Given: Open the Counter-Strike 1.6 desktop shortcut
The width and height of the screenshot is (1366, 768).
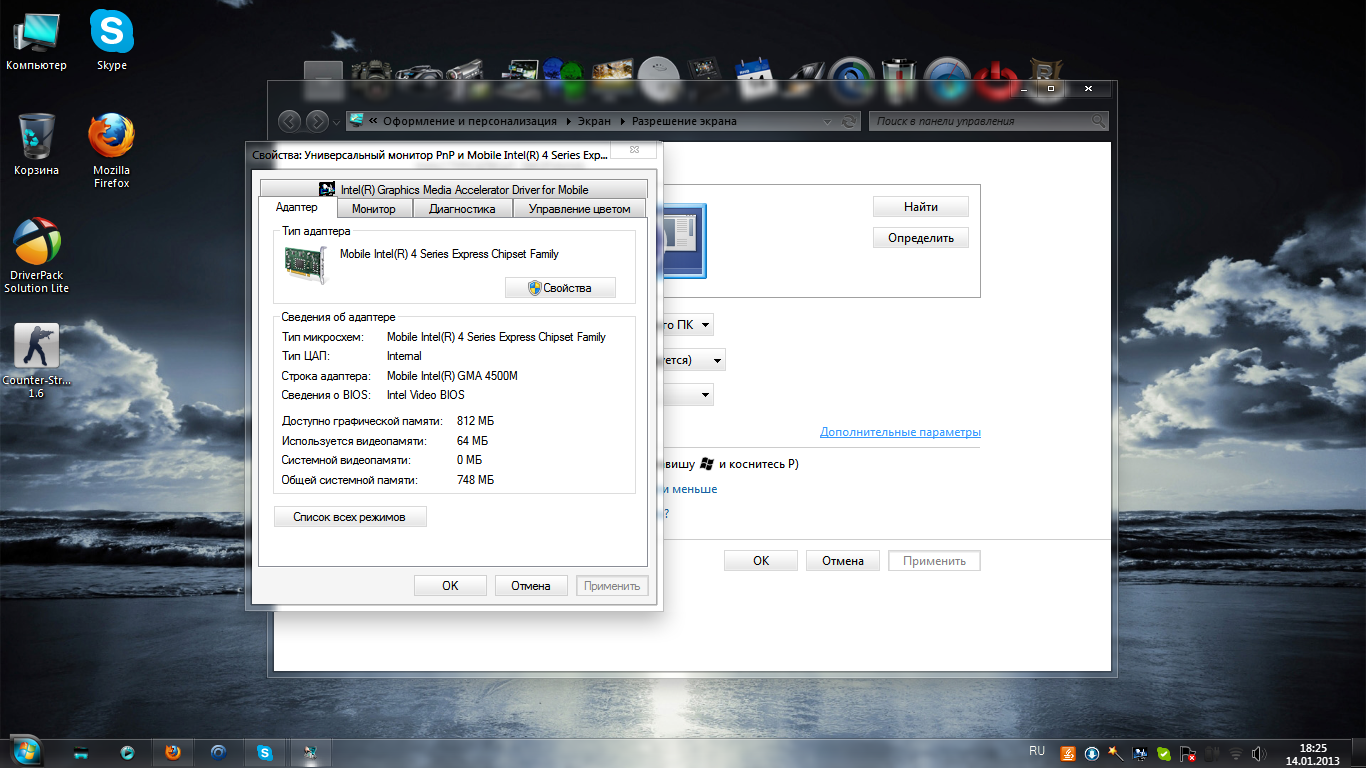Looking at the screenshot, I should (37, 347).
